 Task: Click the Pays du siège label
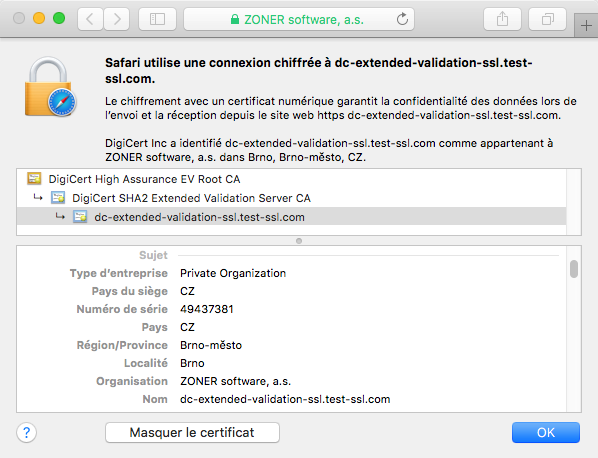click(130, 291)
